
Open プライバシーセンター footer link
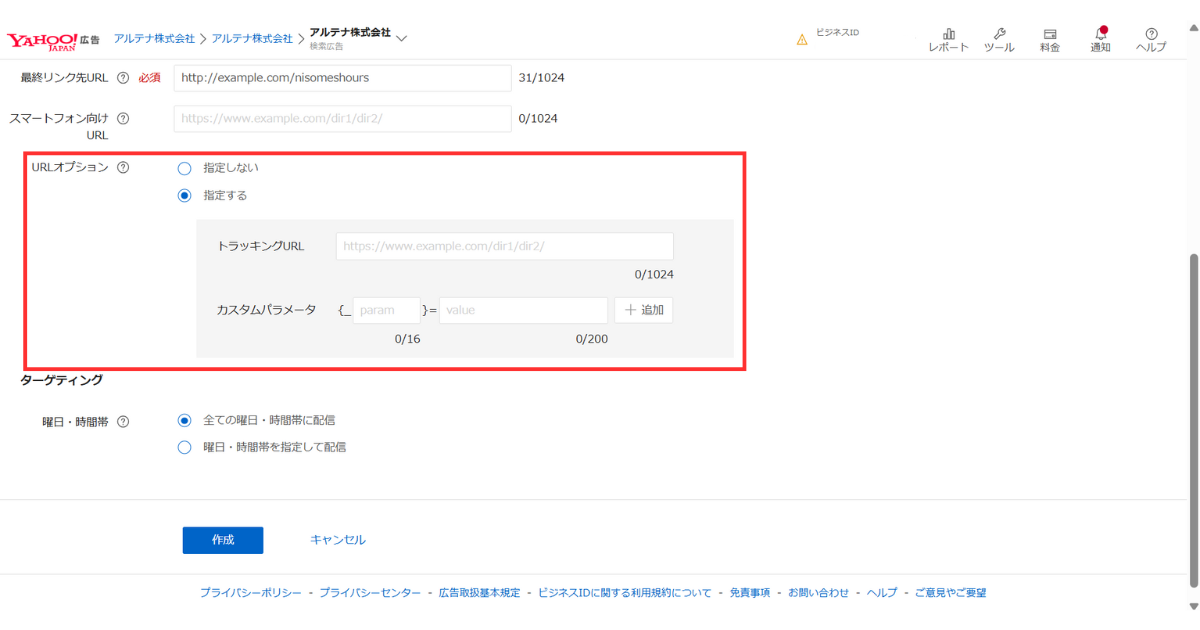pyautogui.click(x=370, y=593)
